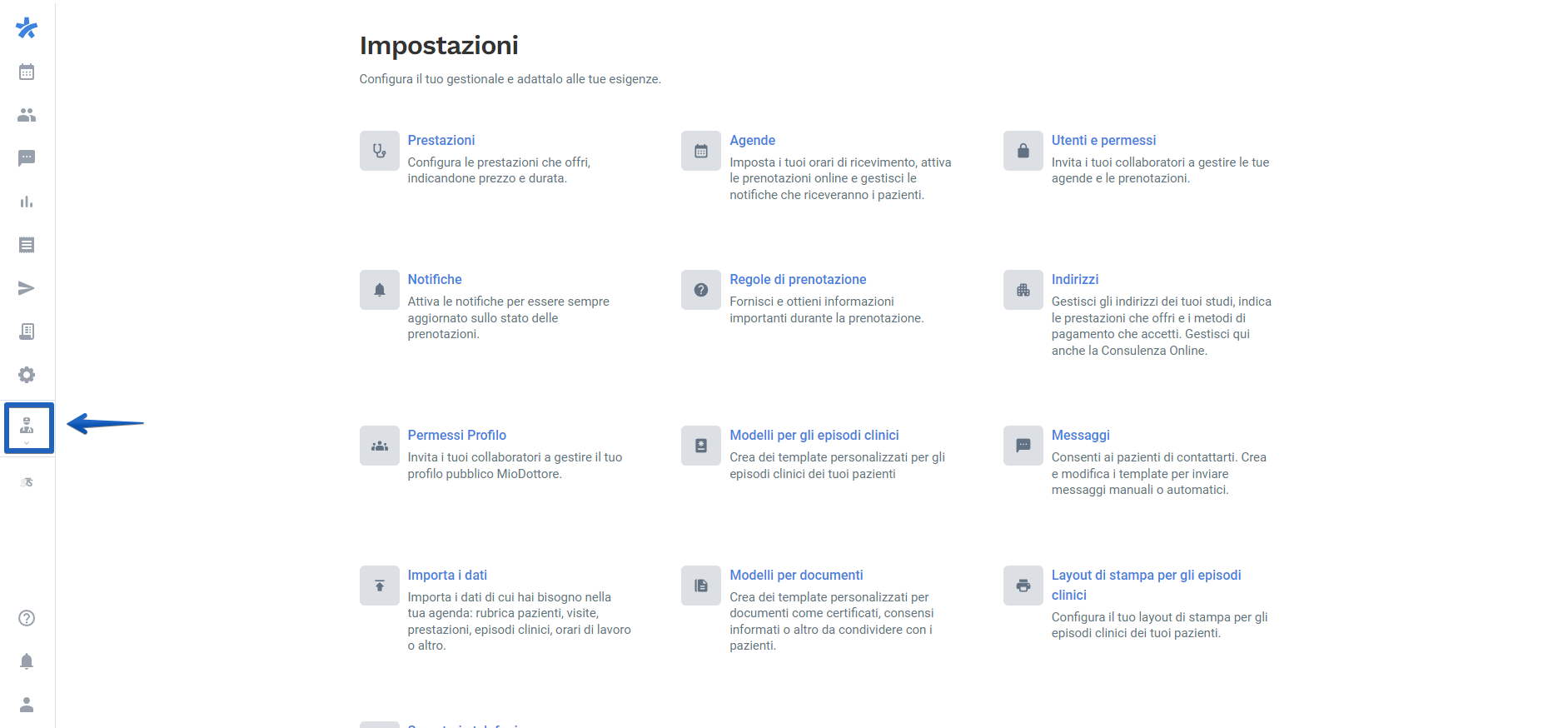This screenshot has height=728, width=1568.
Task: Open the notifications bell in the sidebar bottom
Action: (x=27, y=661)
